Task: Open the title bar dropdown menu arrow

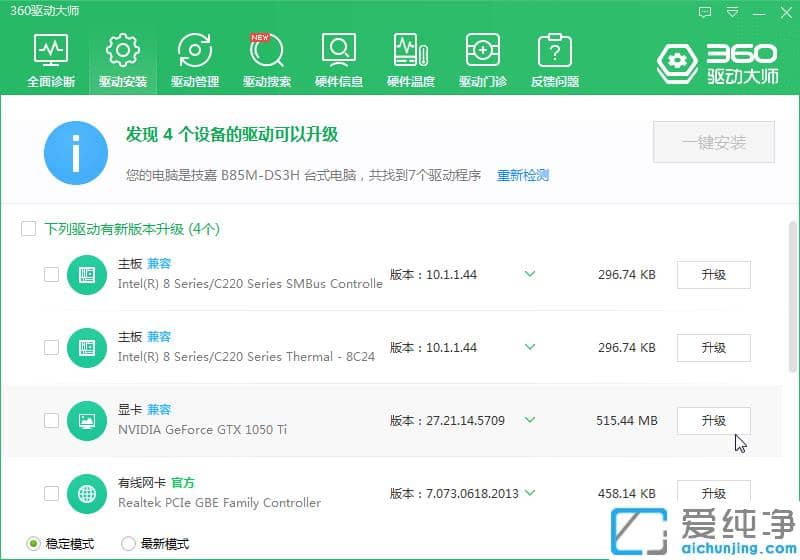Action: 732,12
